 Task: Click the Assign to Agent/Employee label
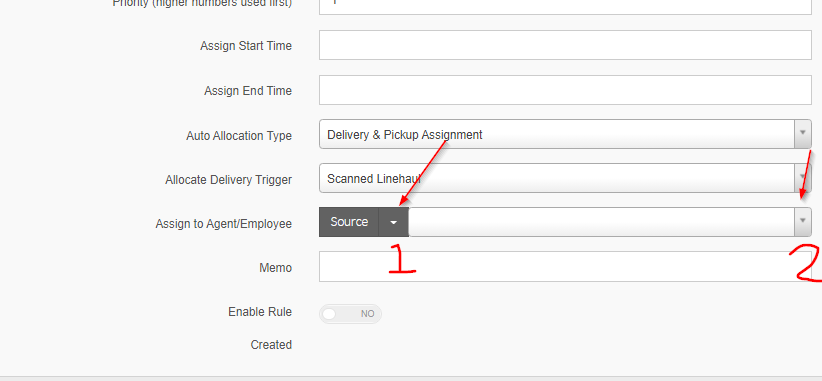[224, 224]
